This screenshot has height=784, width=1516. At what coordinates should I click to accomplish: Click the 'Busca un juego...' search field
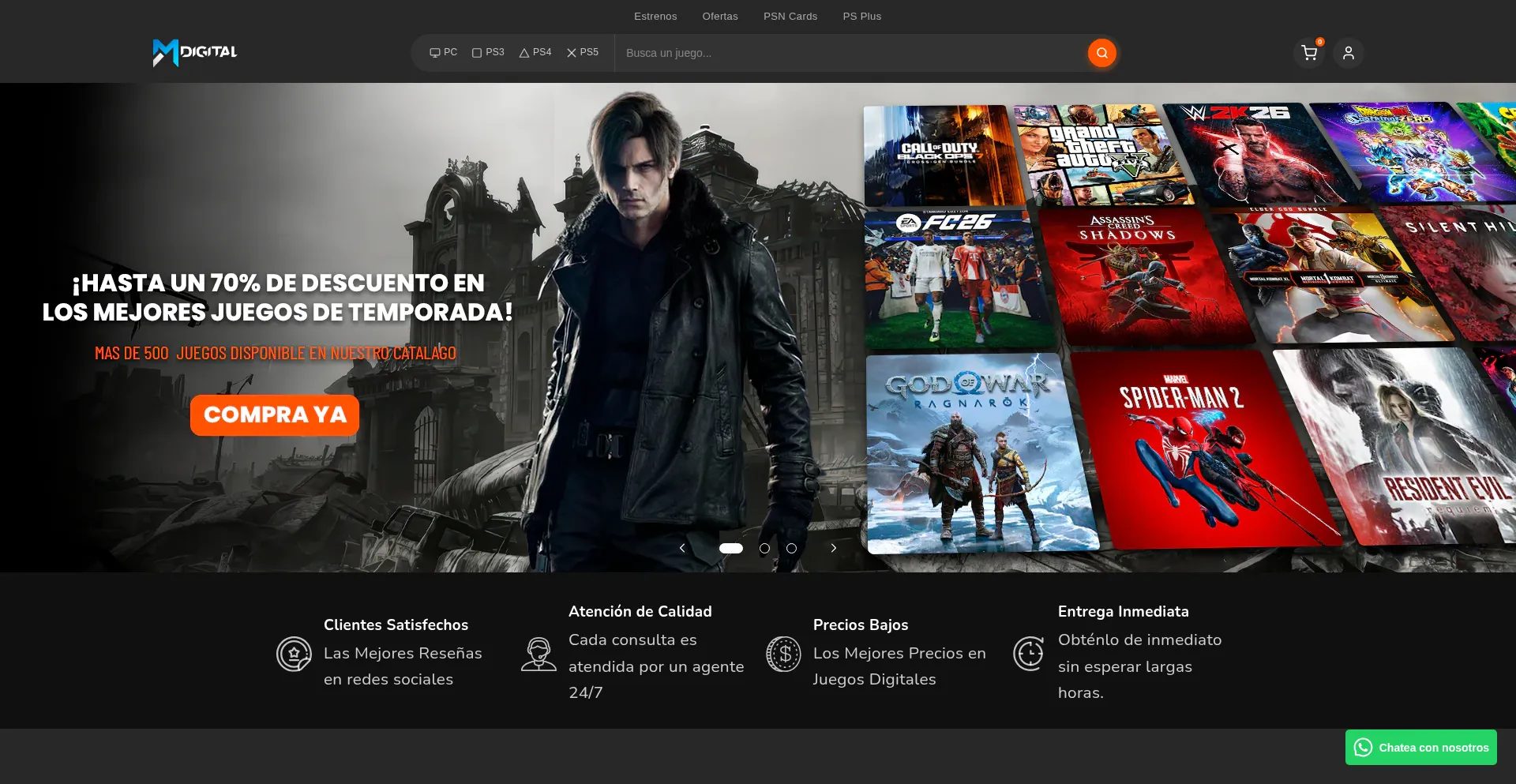(x=853, y=53)
